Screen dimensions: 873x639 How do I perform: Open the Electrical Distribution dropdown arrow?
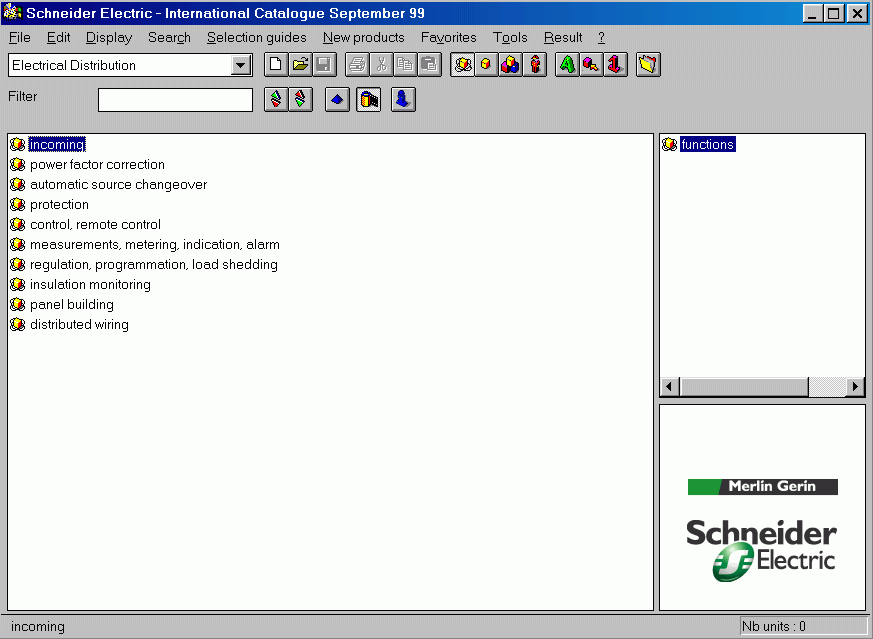[241, 65]
